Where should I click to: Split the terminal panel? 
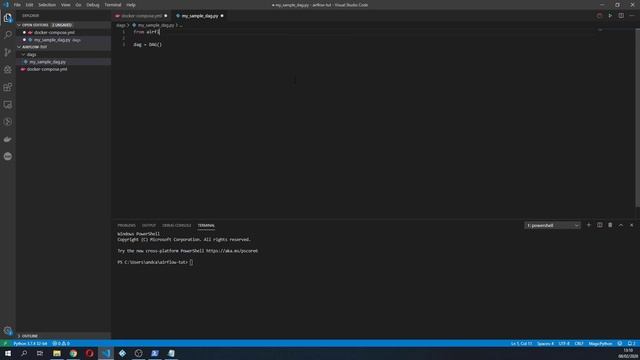pos(600,225)
